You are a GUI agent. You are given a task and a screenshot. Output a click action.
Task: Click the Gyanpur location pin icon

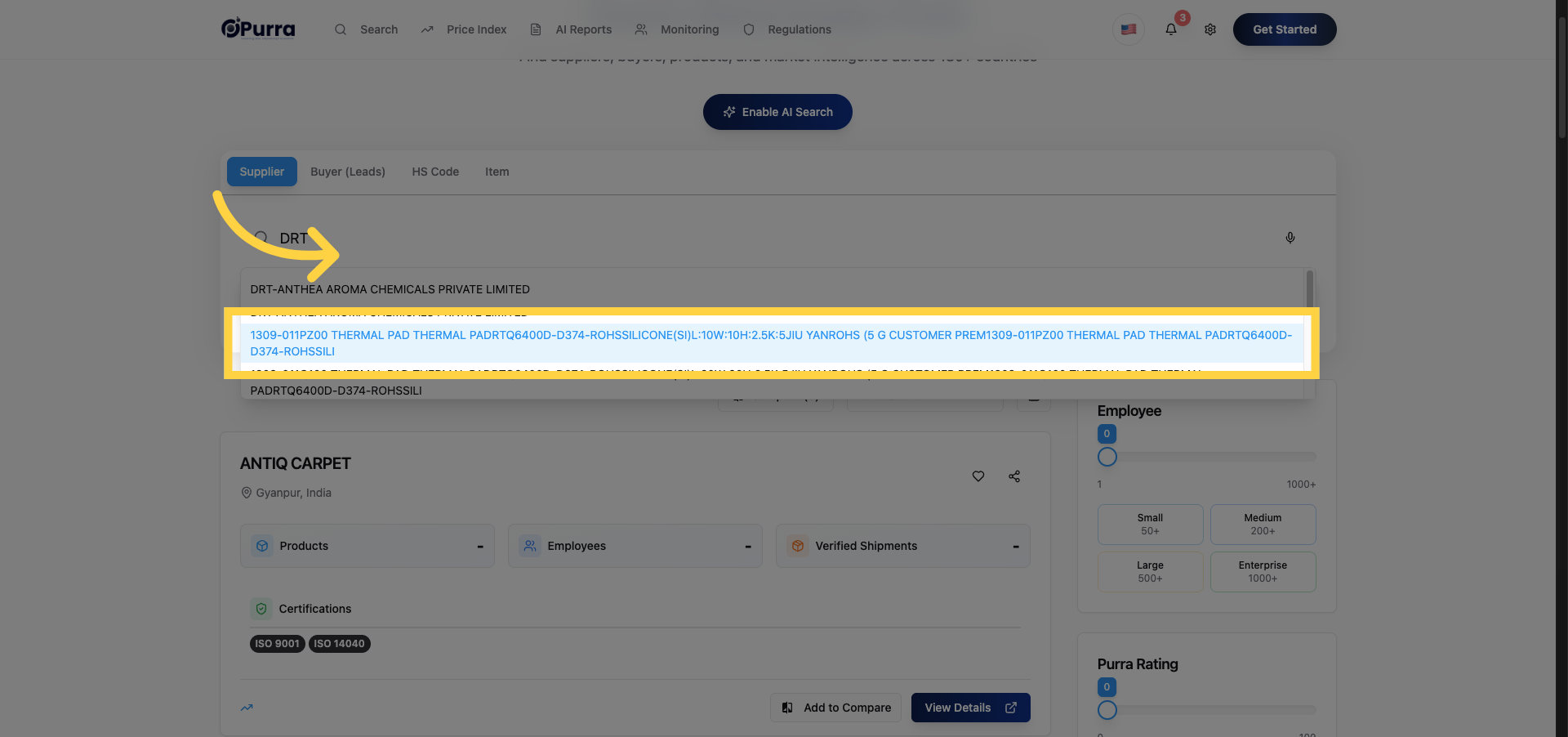point(246,493)
